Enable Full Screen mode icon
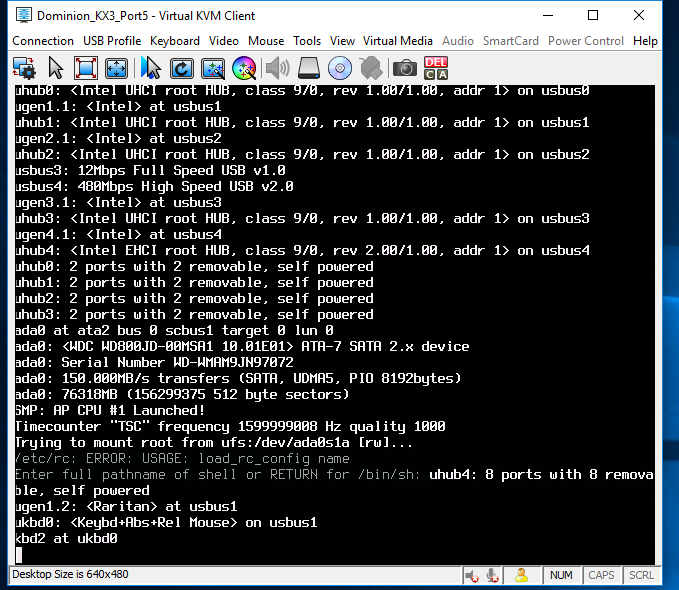This screenshot has width=679, height=590. pyautogui.click(x=86, y=68)
